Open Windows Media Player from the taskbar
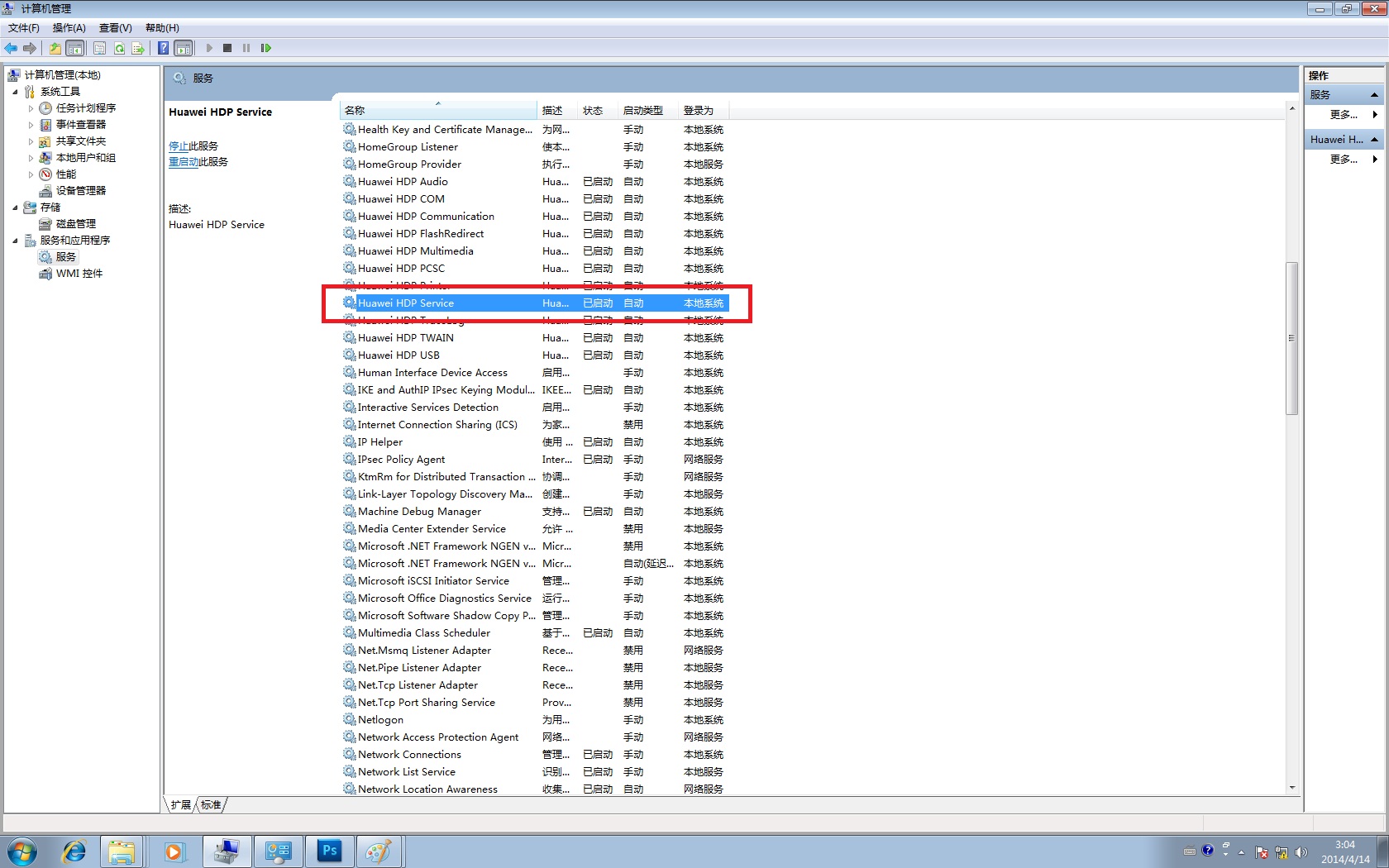Image resolution: width=1389 pixels, height=868 pixels. point(174,851)
